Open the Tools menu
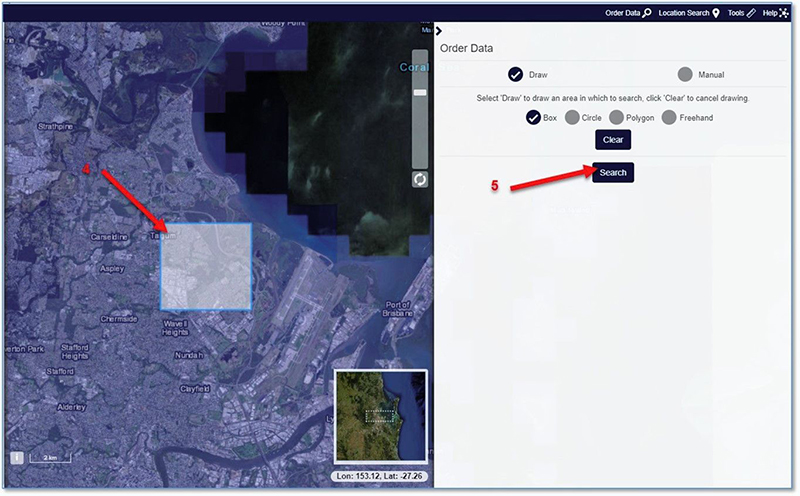This screenshot has height=496, width=800. [736, 13]
